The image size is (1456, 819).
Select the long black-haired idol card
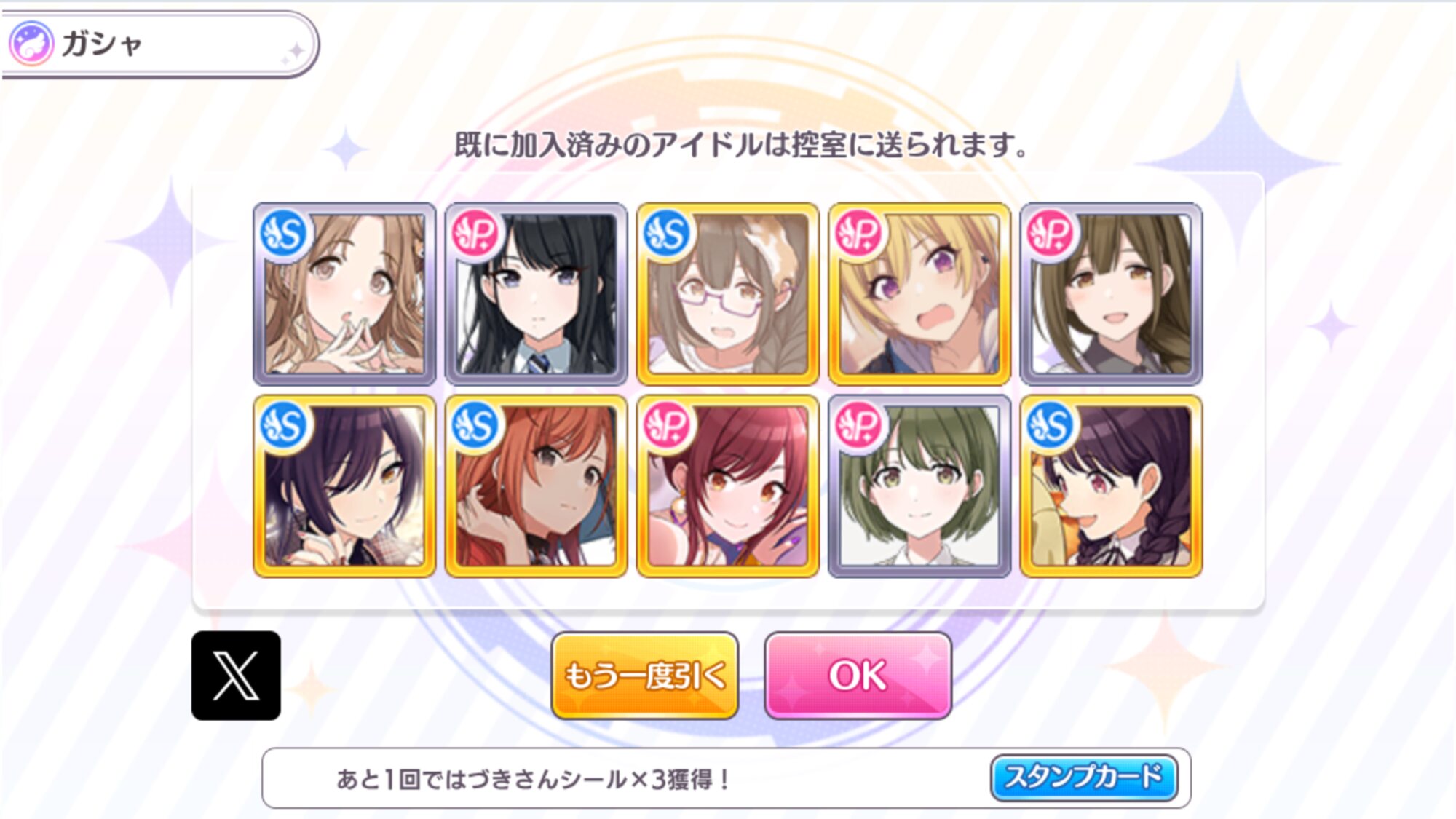point(536,294)
